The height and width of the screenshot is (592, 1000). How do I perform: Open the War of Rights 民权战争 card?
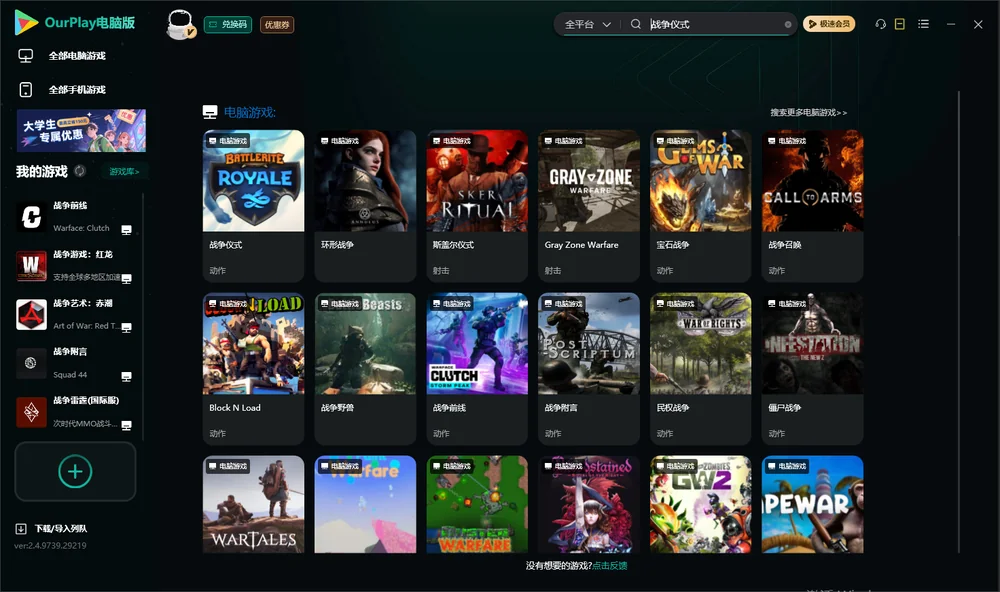tap(700, 368)
